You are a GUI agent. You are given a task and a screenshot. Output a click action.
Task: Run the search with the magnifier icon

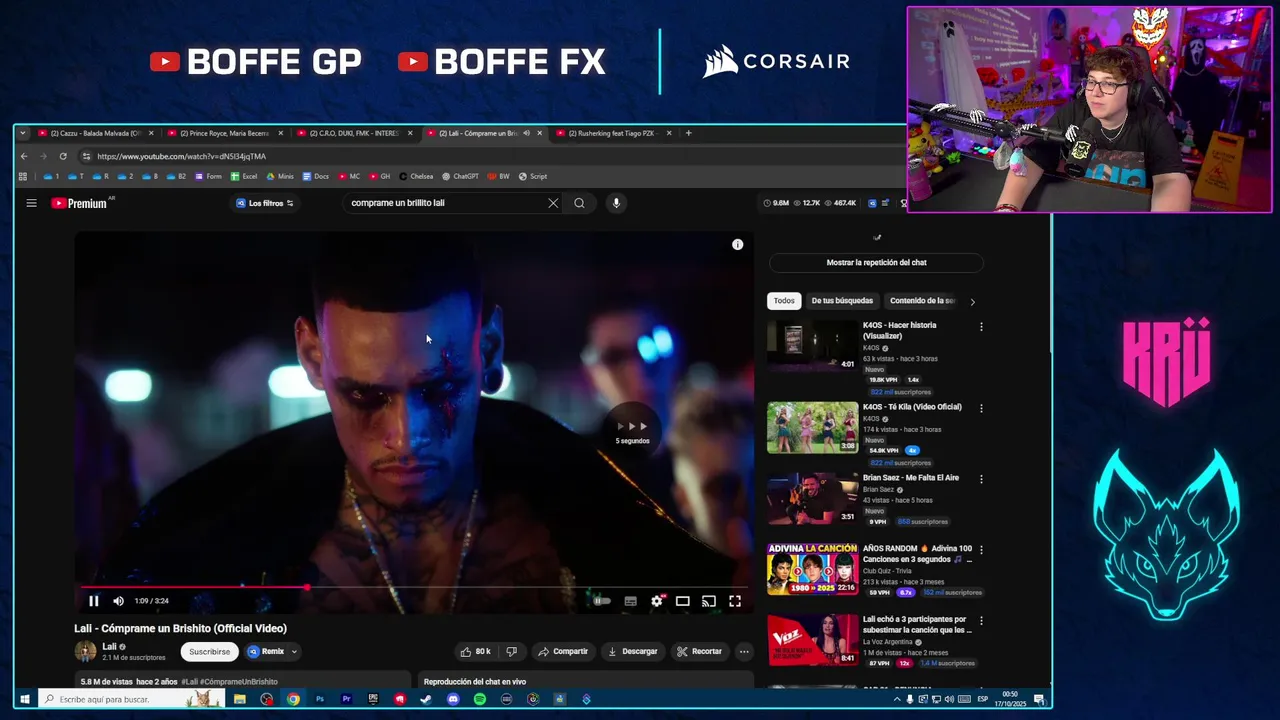coord(579,203)
